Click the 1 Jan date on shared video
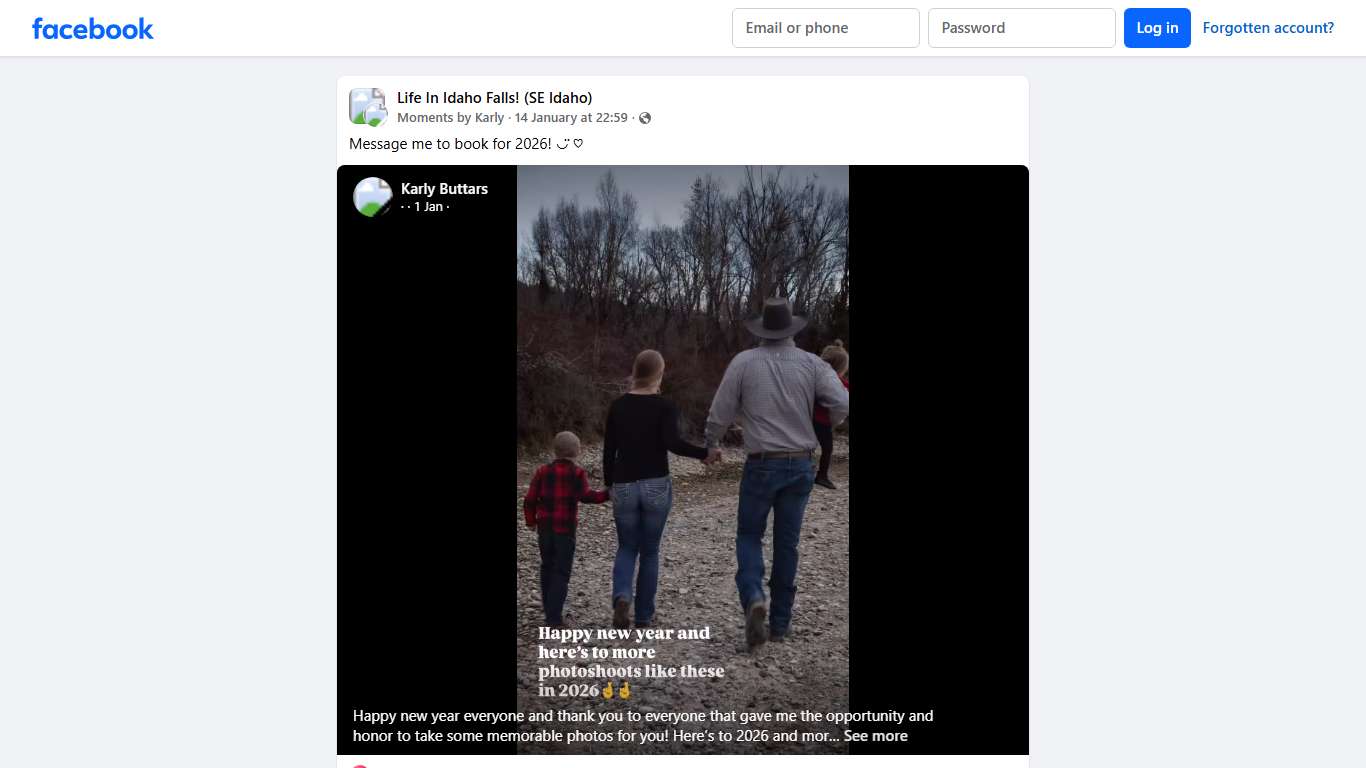This screenshot has width=1366, height=768. (x=428, y=207)
